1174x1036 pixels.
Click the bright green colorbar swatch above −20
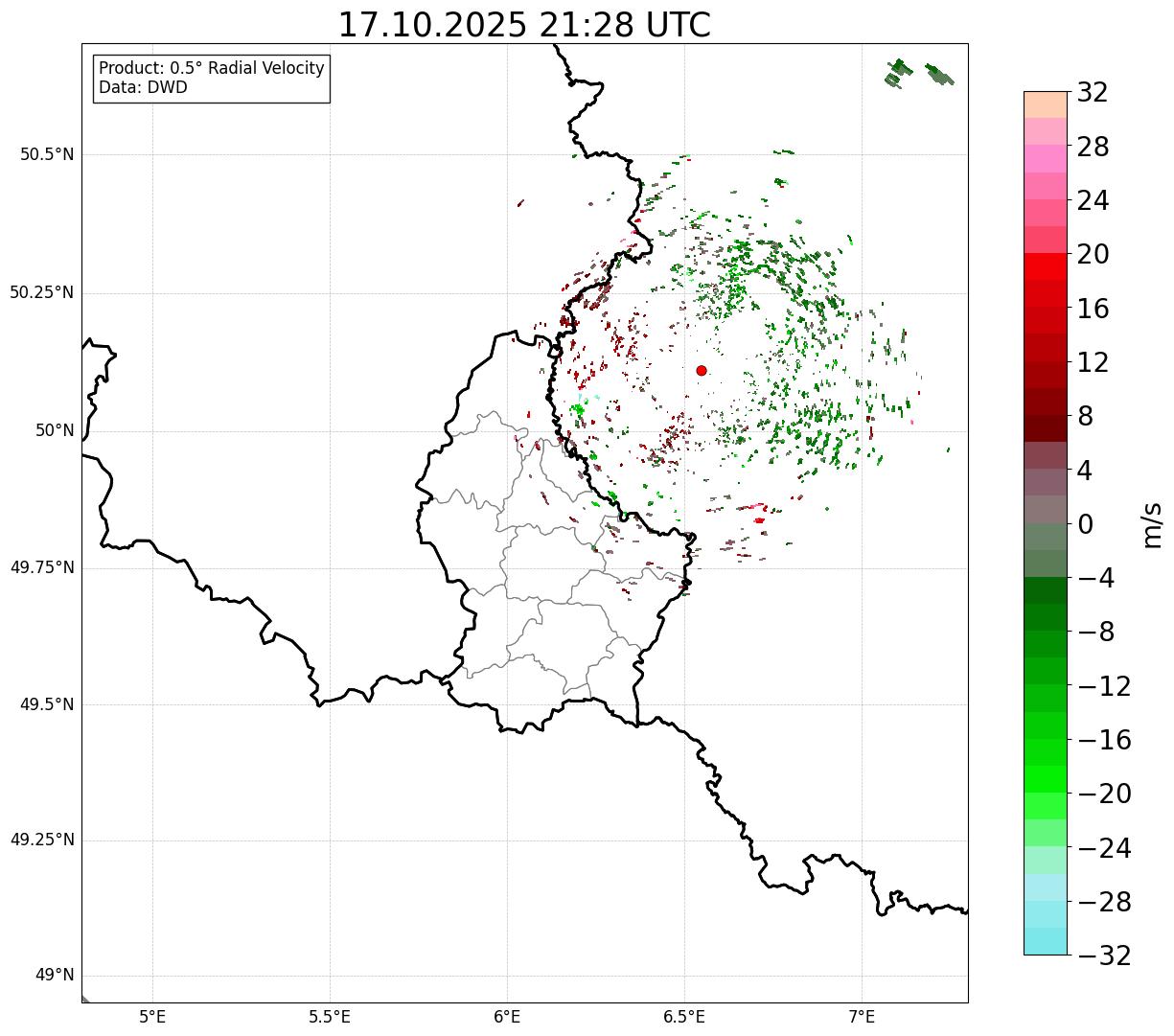pyautogui.click(x=1045, y=779)
